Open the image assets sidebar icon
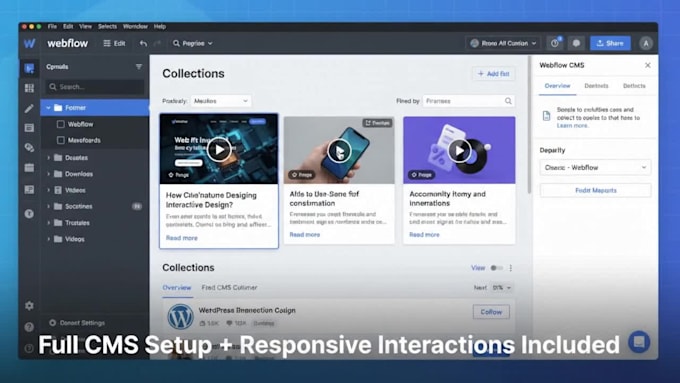This screenshot has height=383, width=680. pos(29,190)
